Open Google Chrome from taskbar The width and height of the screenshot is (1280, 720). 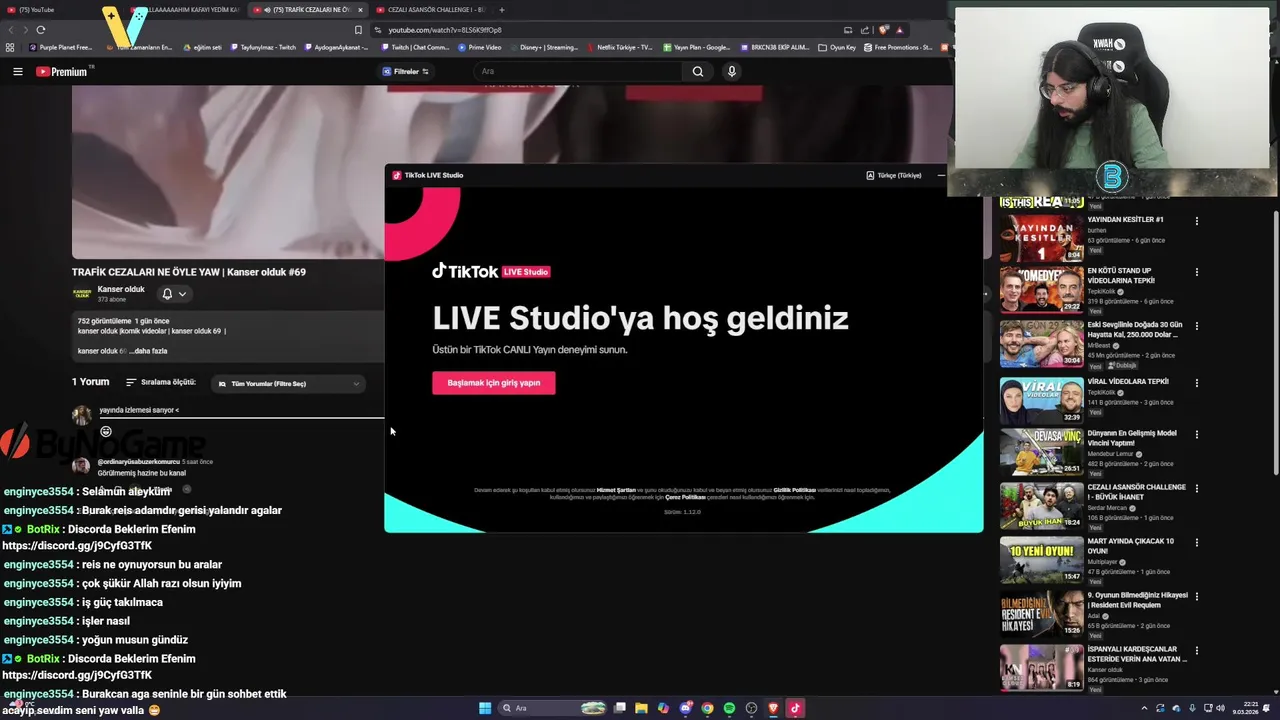point(707,708)
